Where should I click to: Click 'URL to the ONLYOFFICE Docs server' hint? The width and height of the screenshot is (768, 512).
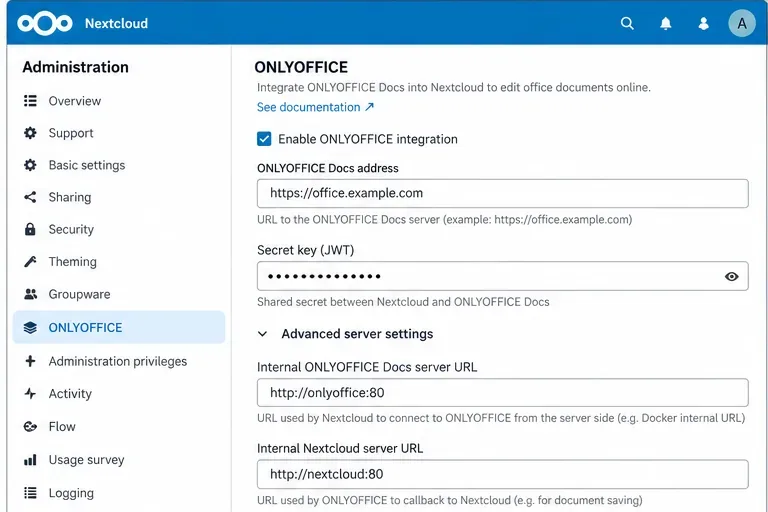point(445,219)
